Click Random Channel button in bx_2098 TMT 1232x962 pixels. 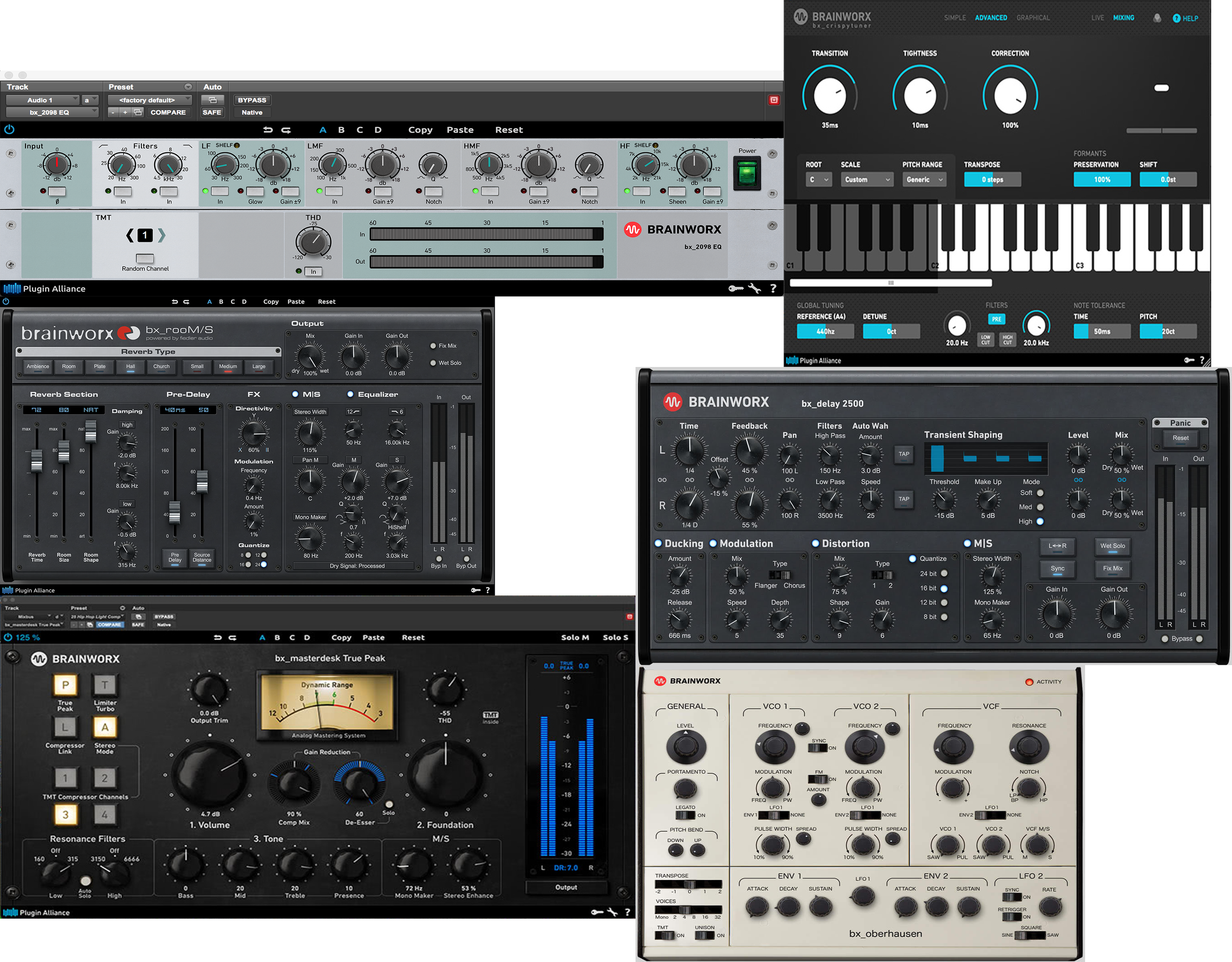[x=145, y=258]
